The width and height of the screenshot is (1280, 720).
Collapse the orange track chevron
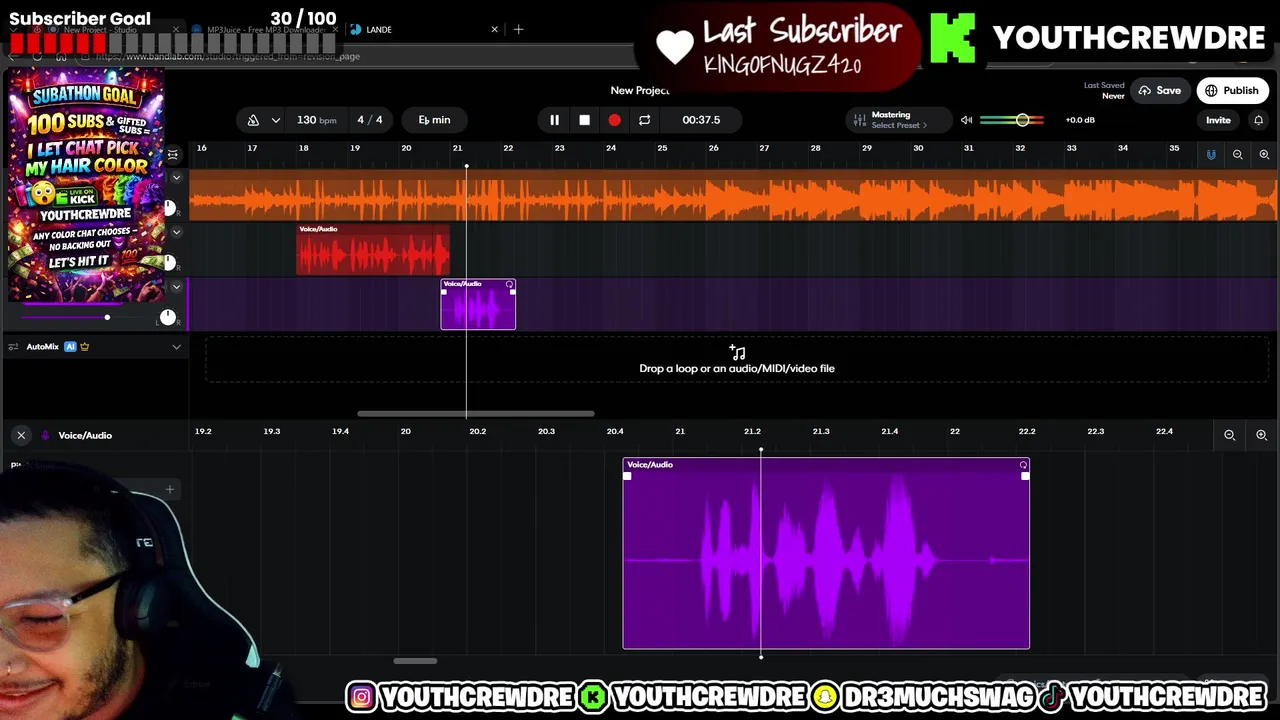coord(176,178)
